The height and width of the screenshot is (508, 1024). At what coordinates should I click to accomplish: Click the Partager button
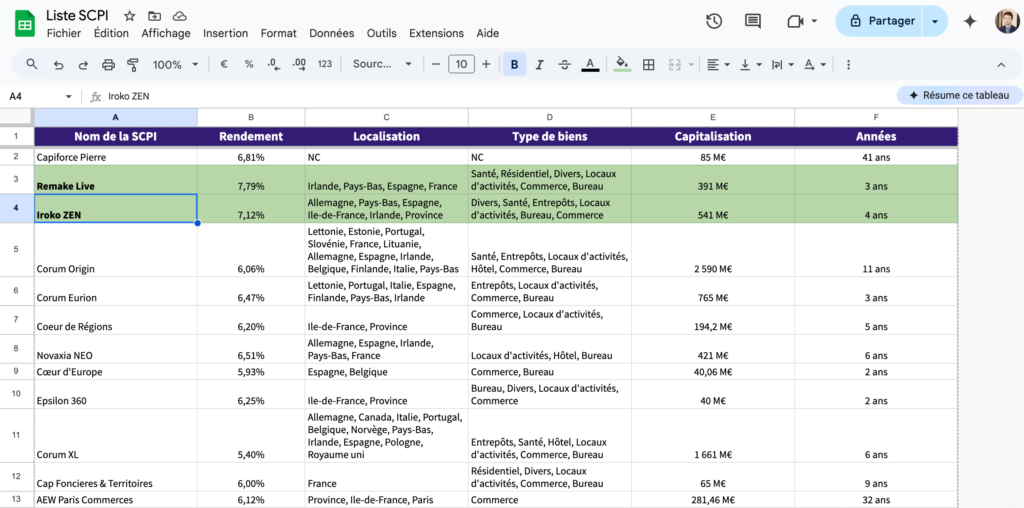click(x=879, y=21)
